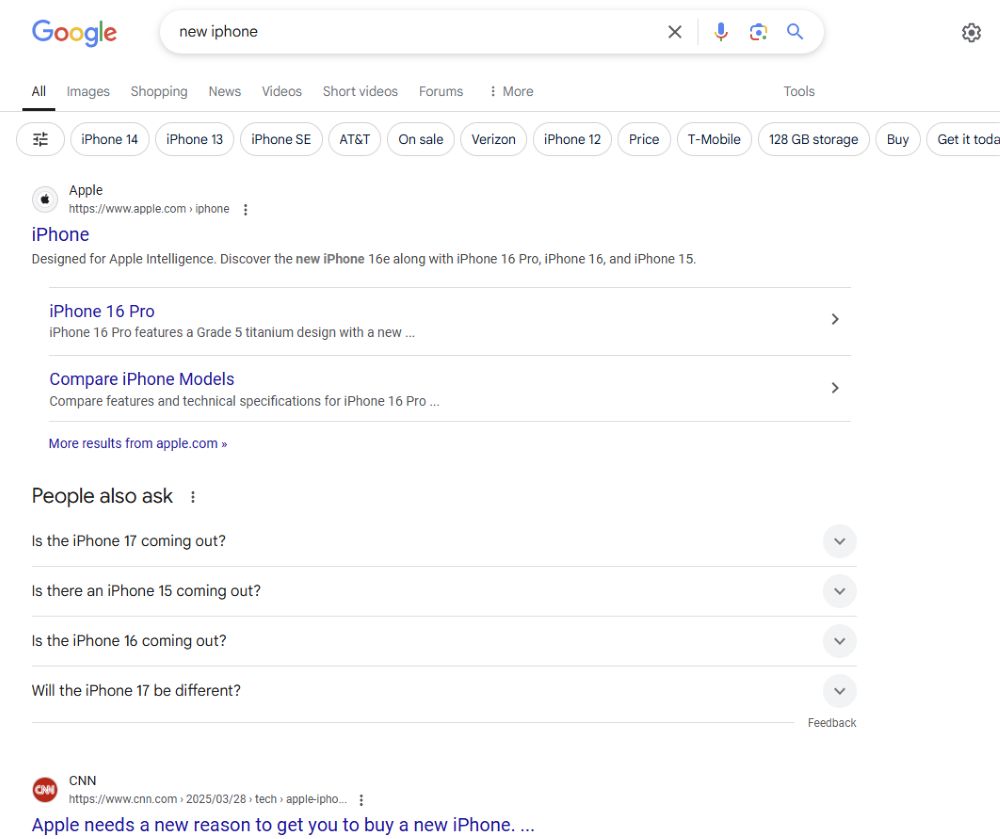Viewport: 1000px width, 839px height.
Task: Switch to the Short videos tab
Action: click(360, 91)
